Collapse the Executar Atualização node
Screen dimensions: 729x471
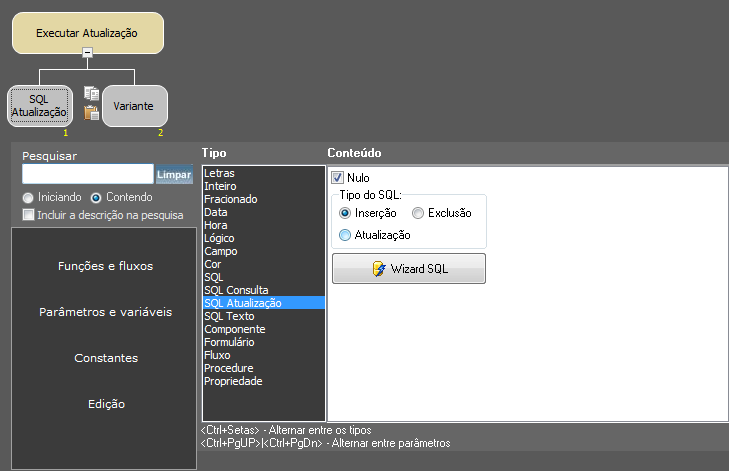coord(88,53)
